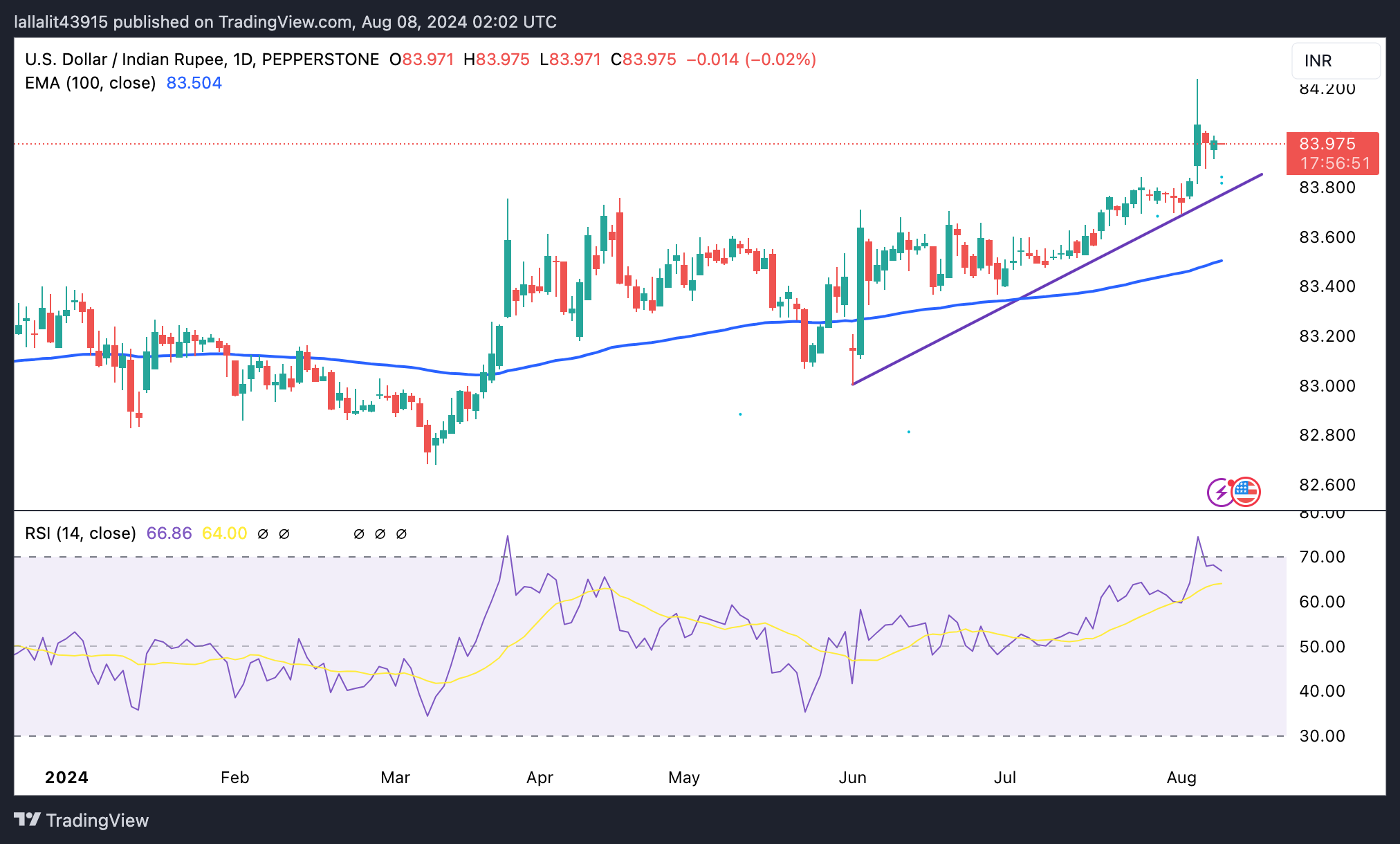Click the purple lightning bolt event icon
This screenshot has width=1400, height=844.
[x=1221, y=493]
